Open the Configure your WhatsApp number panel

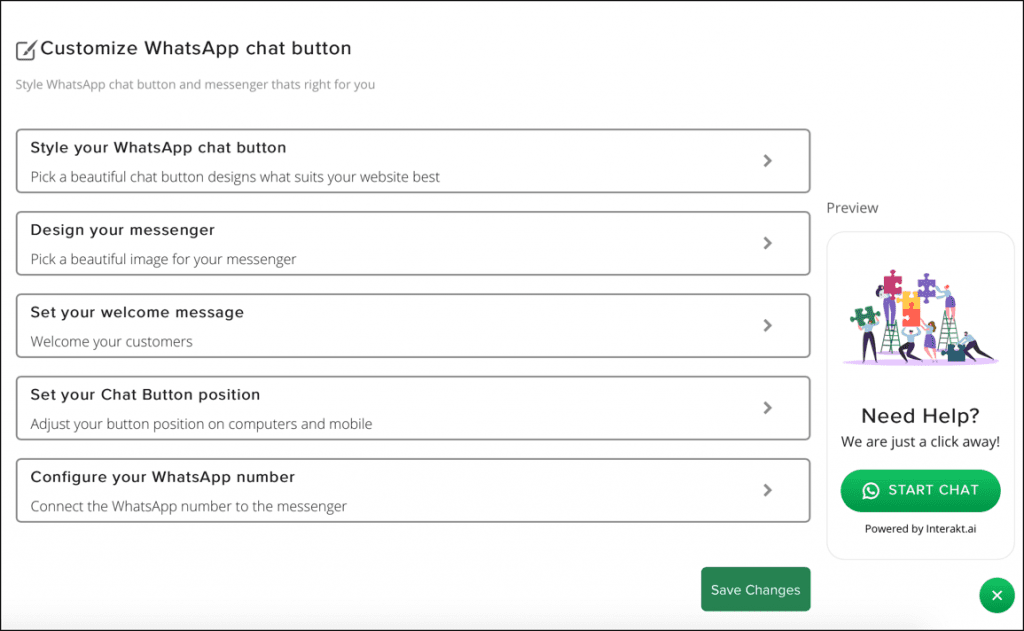(x=400, y=490)
